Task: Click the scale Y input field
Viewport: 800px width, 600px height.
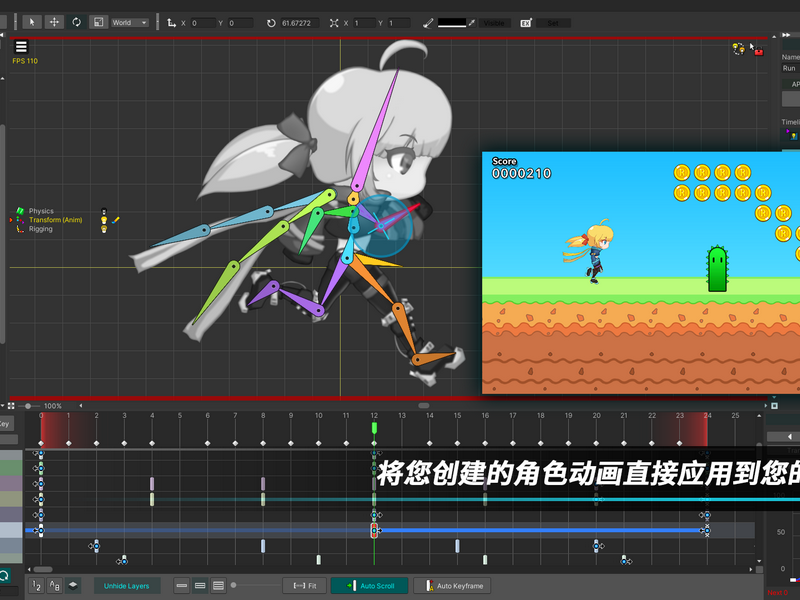Action: point(399,23)
